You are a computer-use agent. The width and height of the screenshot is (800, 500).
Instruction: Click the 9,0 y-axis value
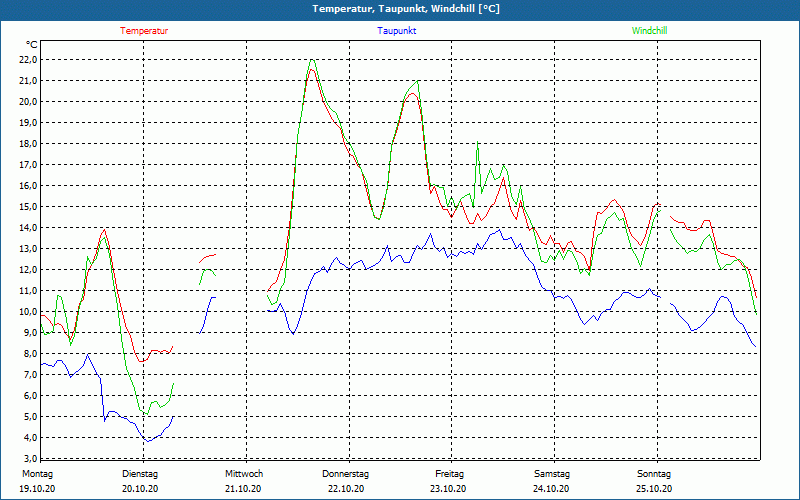pos(31,333)
